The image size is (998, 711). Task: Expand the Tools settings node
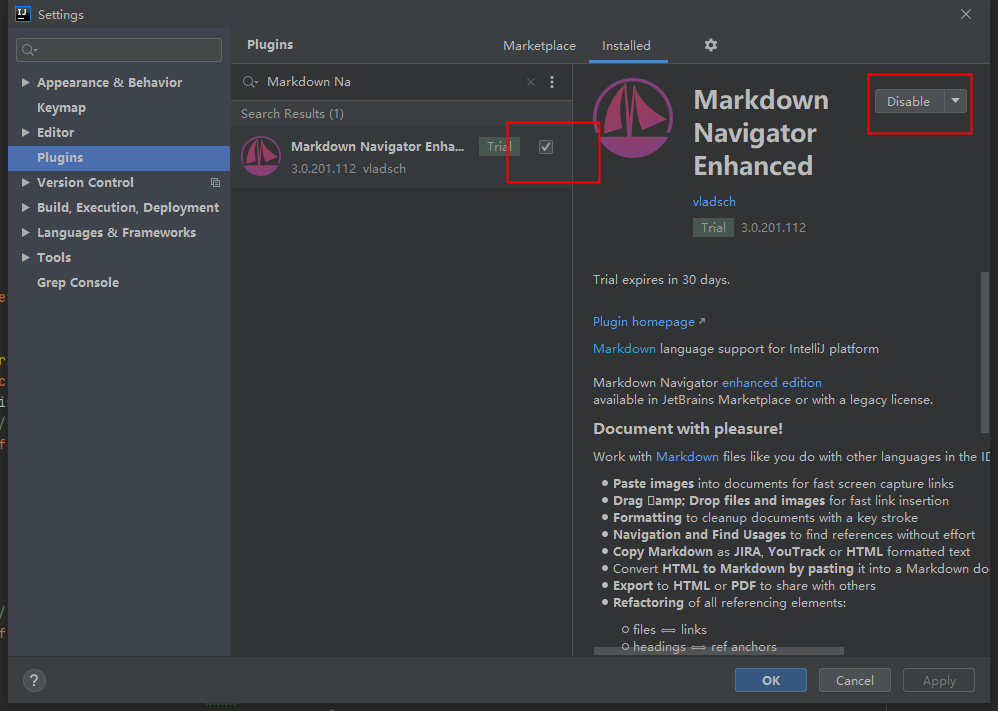(25, 257)
